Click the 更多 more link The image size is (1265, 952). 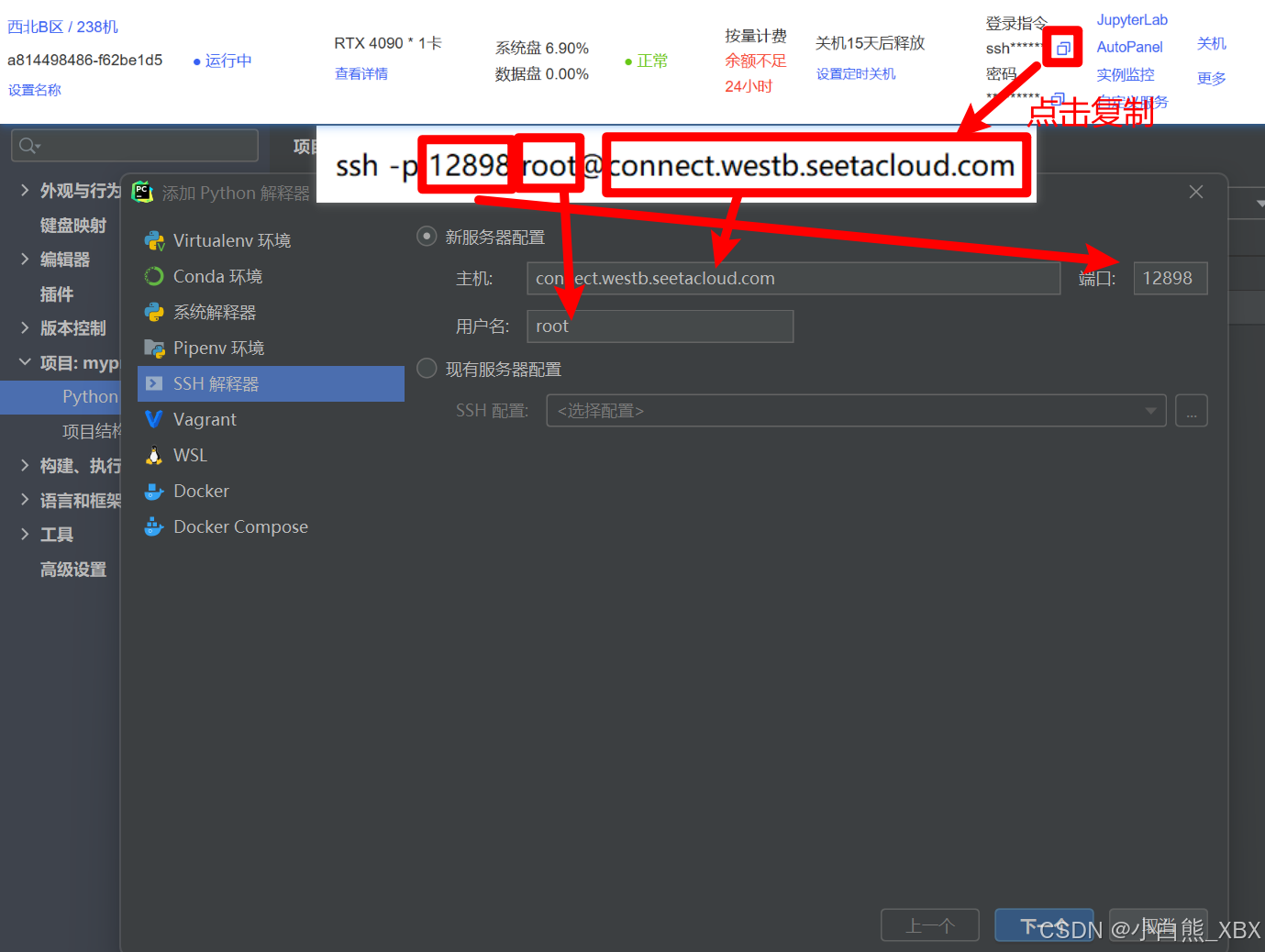click(1212, 78)
